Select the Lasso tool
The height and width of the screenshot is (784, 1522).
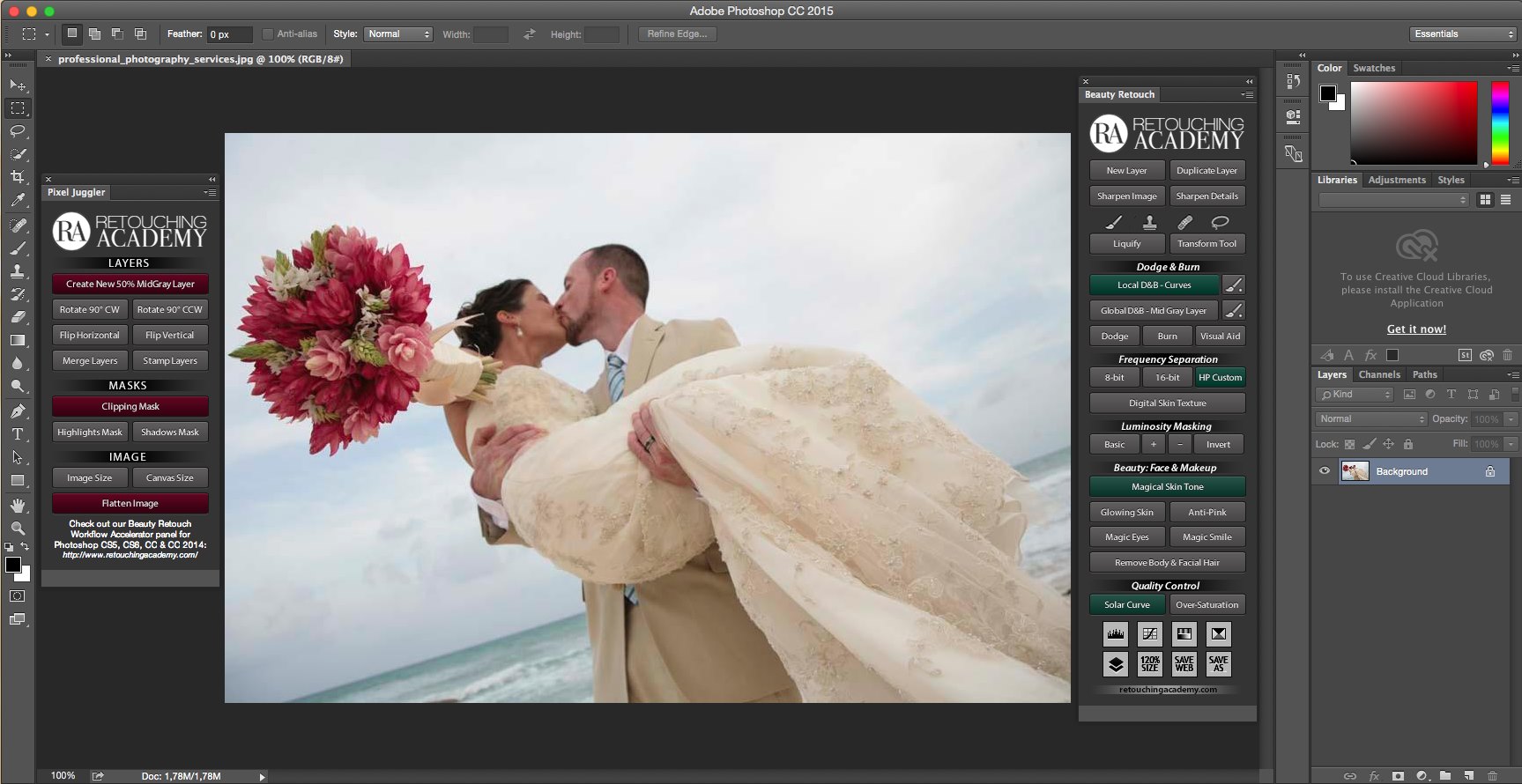(18, 131)
